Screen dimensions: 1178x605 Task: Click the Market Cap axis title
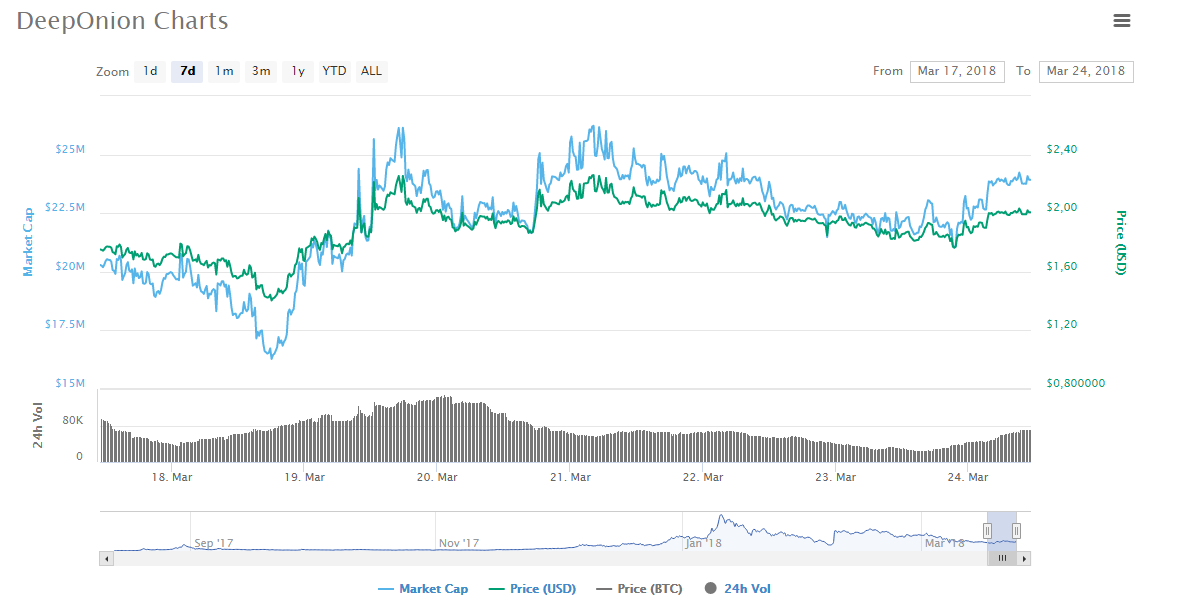point(28,242)
